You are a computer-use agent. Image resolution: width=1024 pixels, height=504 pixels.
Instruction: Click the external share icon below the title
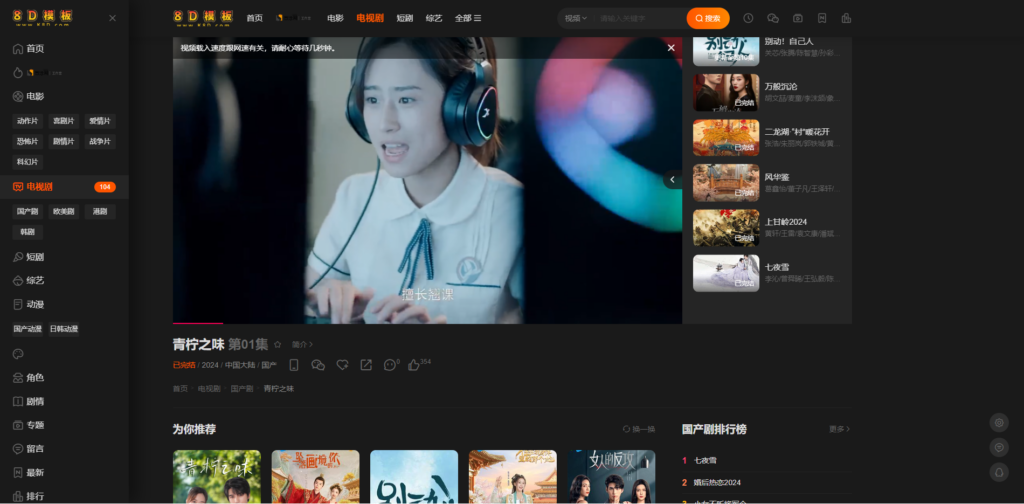(x=366, y=365)
